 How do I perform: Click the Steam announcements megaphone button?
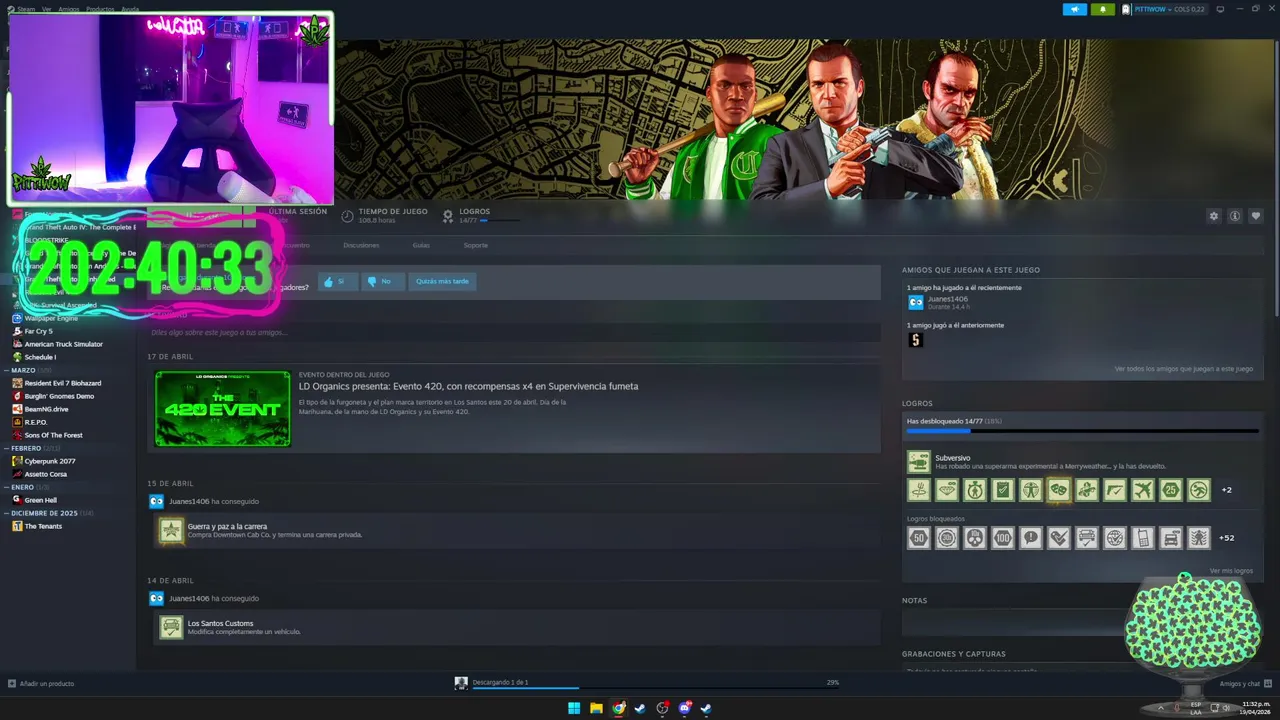tap(1075, 9)
